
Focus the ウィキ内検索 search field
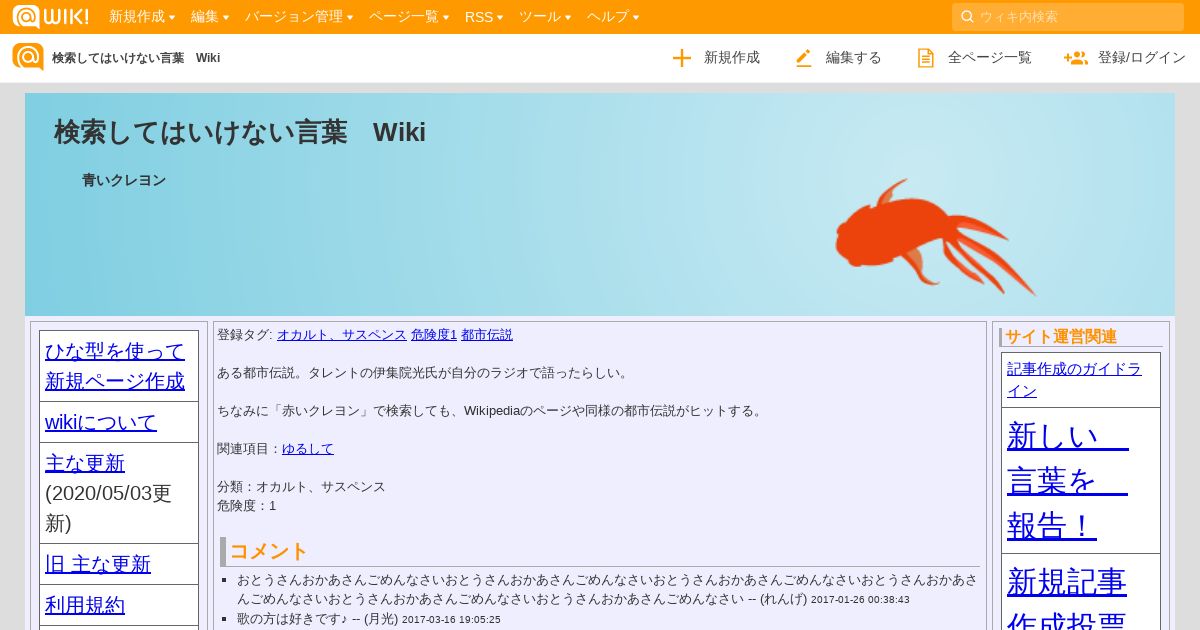(x=1068, y=17)
